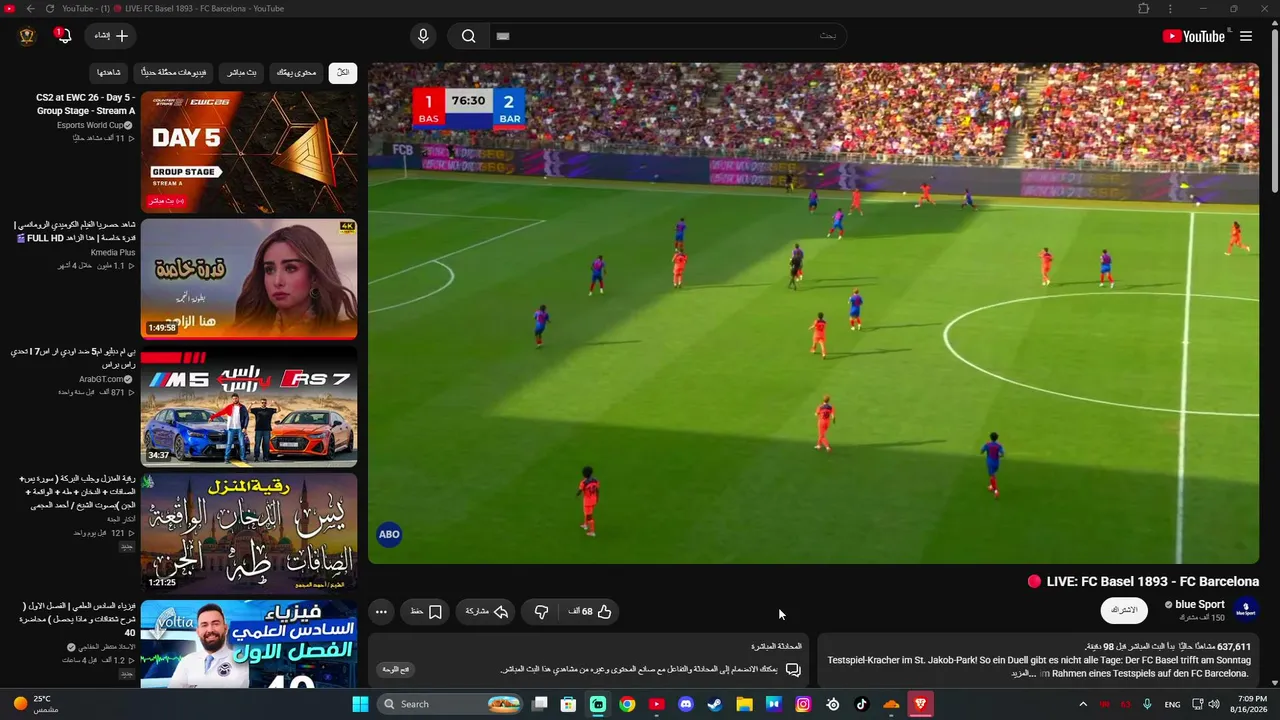Open the CS2 at EWC 26 video title
This screenshot has height=720, width=1280.
85,104
